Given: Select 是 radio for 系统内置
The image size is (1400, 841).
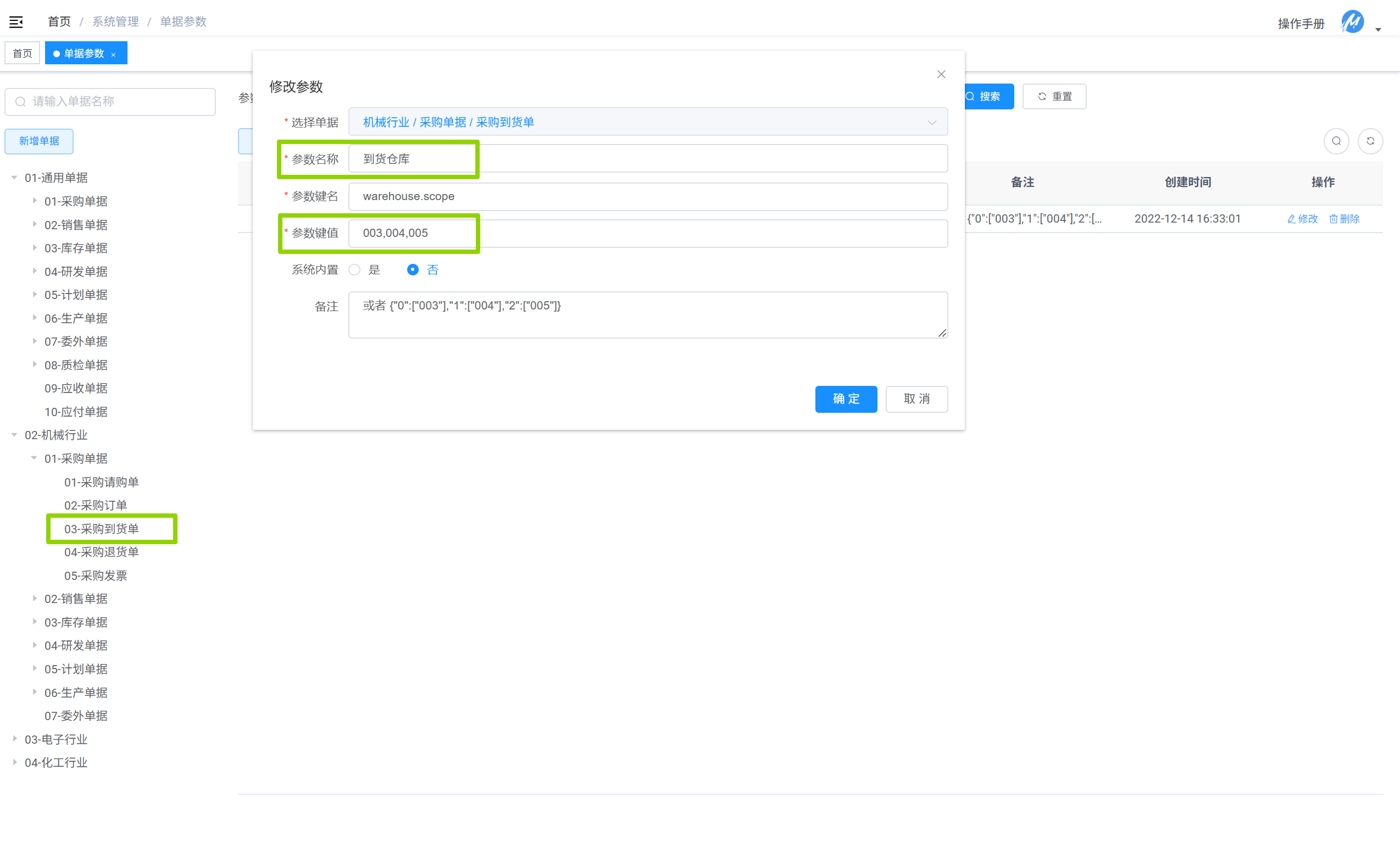Looking at the screenshot, I should (354, 270).
